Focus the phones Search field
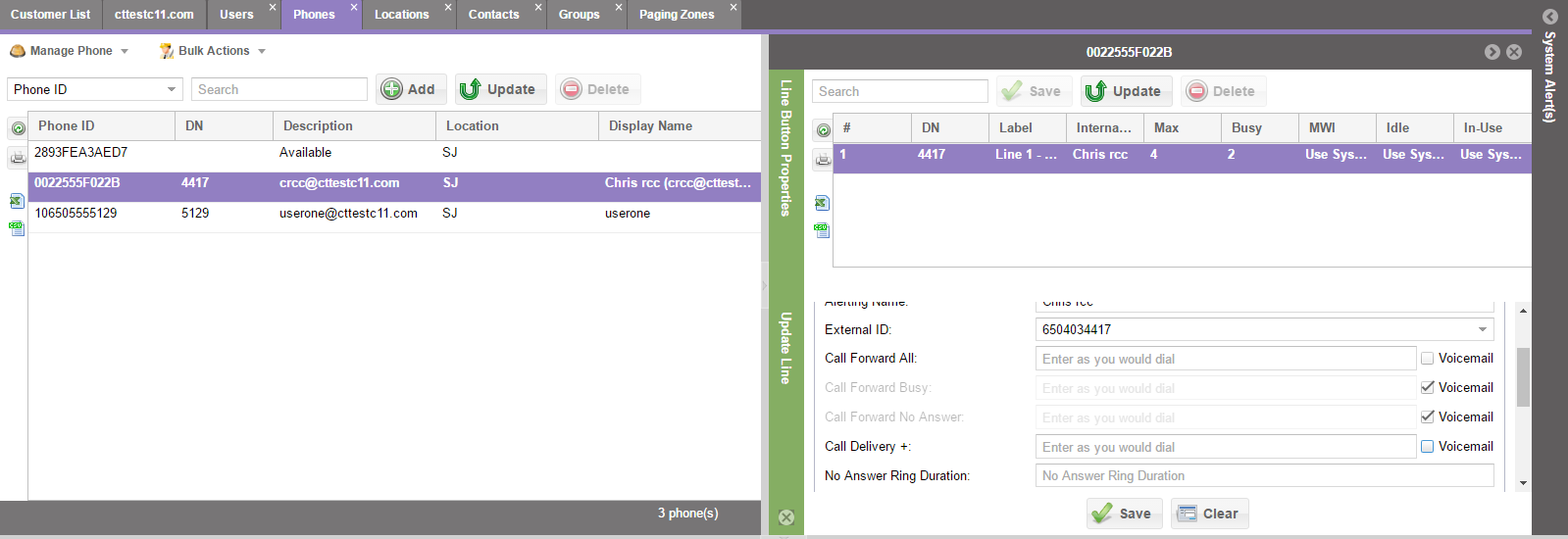Viewport: 1568px width, 539px height. coord(279,89)
